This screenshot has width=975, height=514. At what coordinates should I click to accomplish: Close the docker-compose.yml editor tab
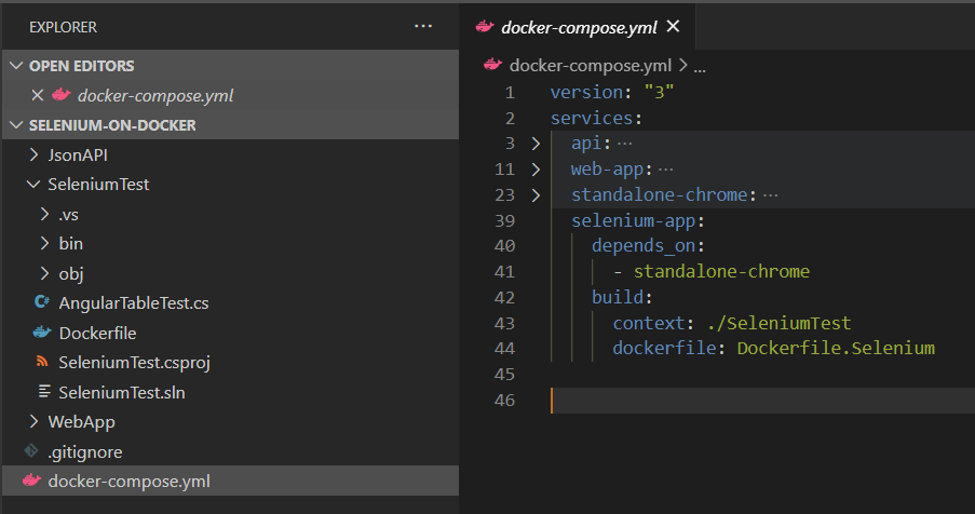click(673, 27)
